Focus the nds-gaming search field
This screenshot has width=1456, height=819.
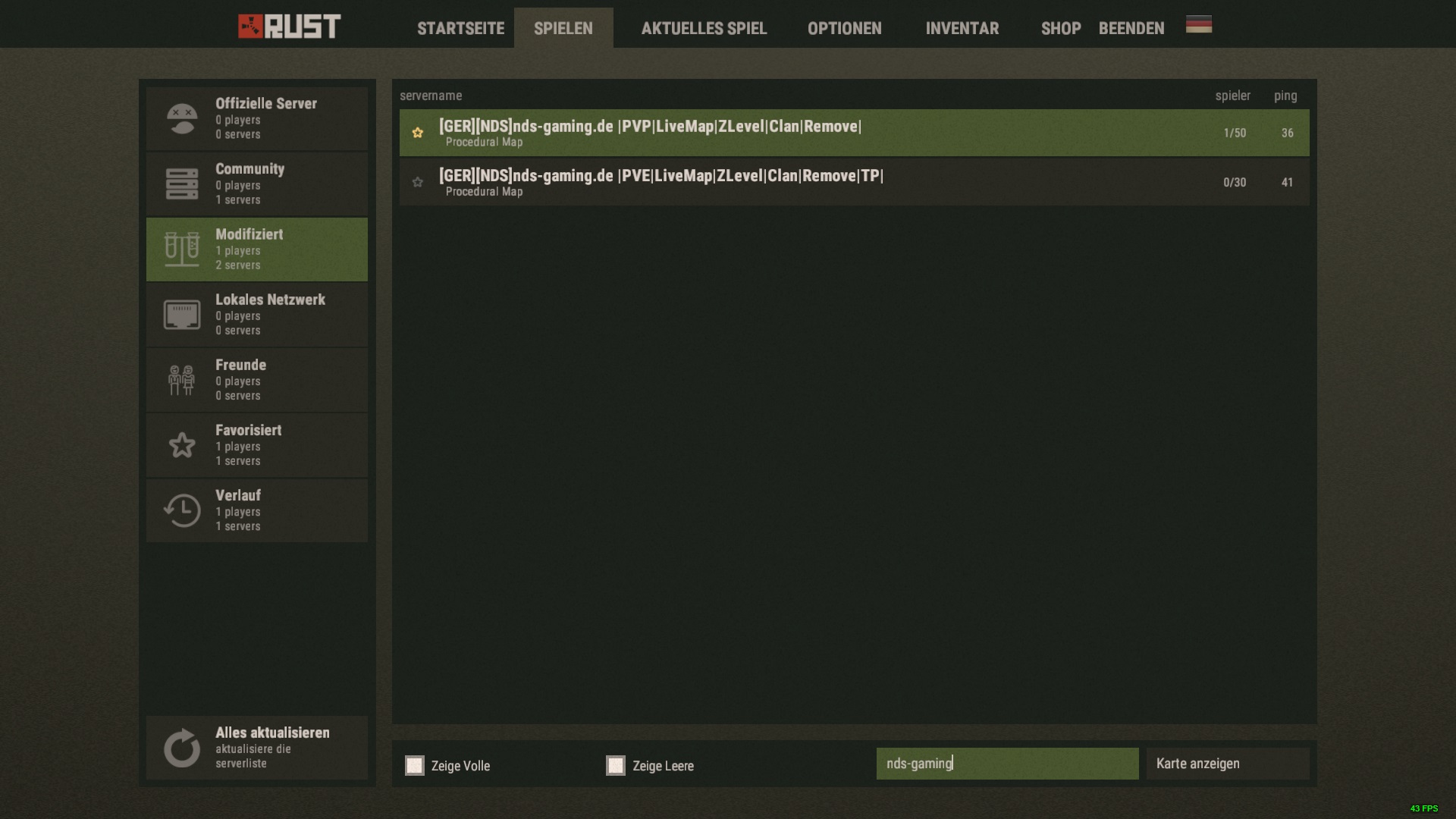tap(1007, 764)
